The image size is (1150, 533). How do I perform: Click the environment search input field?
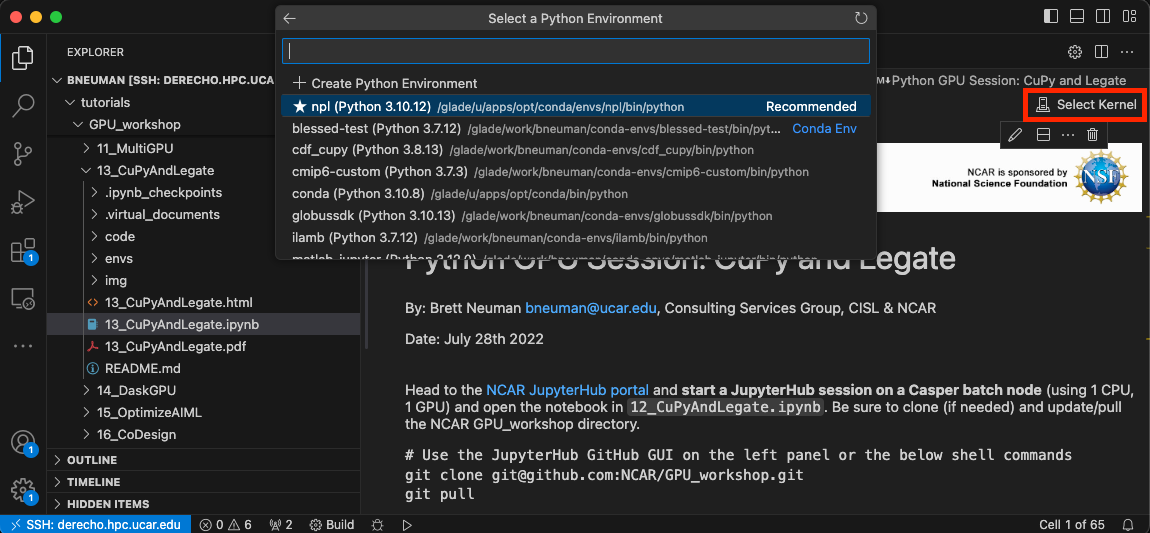[575, 51]
